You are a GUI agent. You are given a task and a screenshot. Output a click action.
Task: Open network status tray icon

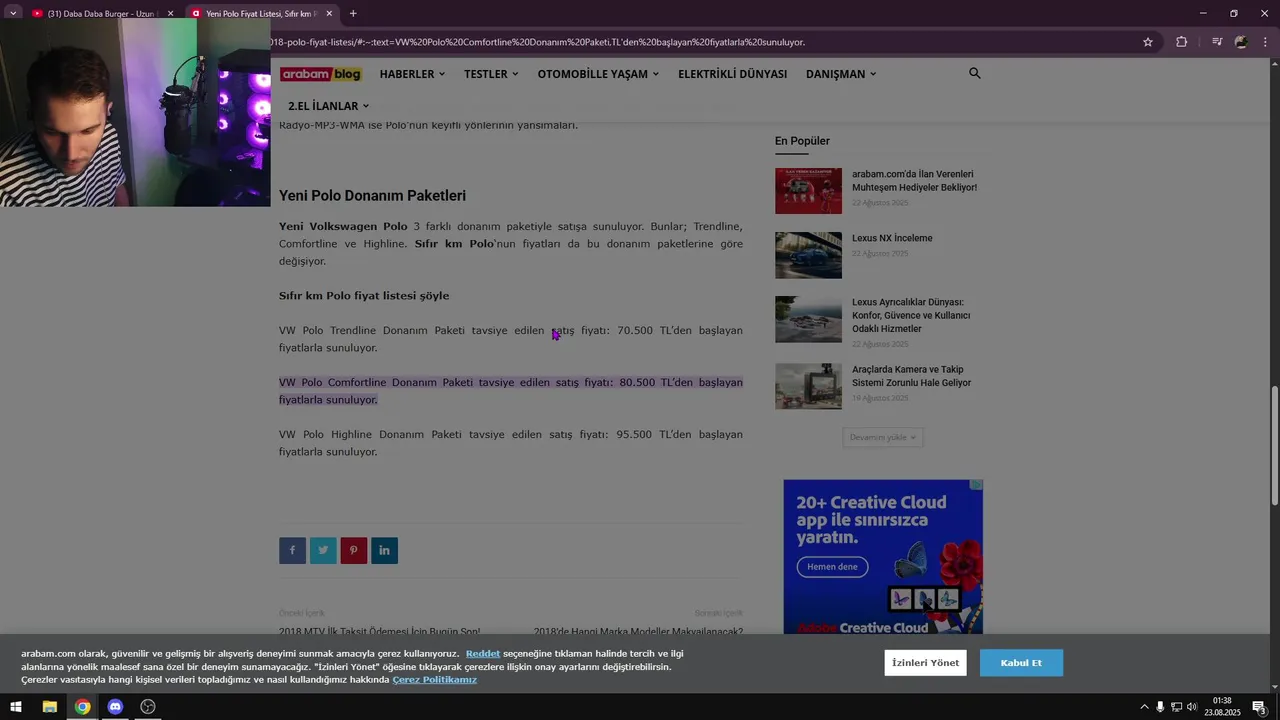1176,707
